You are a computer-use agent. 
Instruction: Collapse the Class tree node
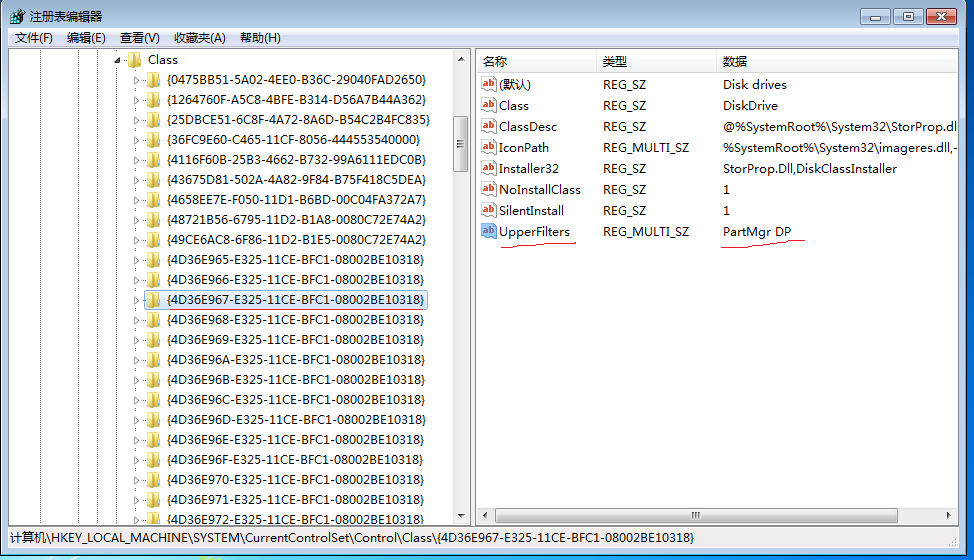point(117,60)
